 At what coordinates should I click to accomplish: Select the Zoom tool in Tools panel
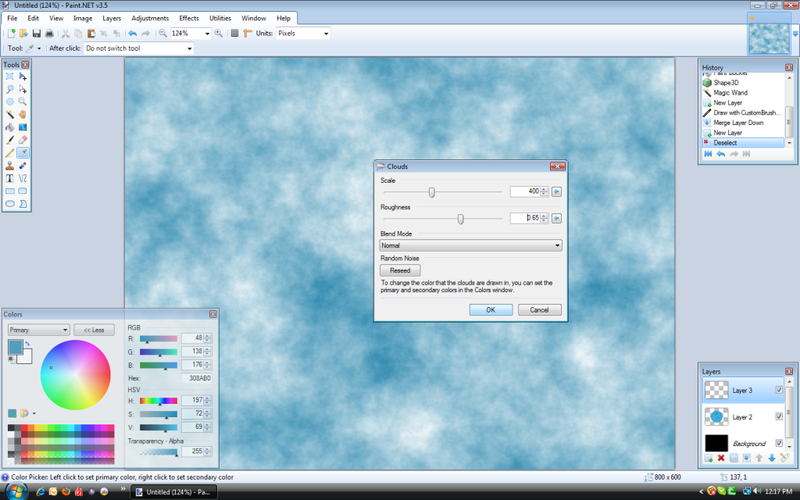[22, 102]
